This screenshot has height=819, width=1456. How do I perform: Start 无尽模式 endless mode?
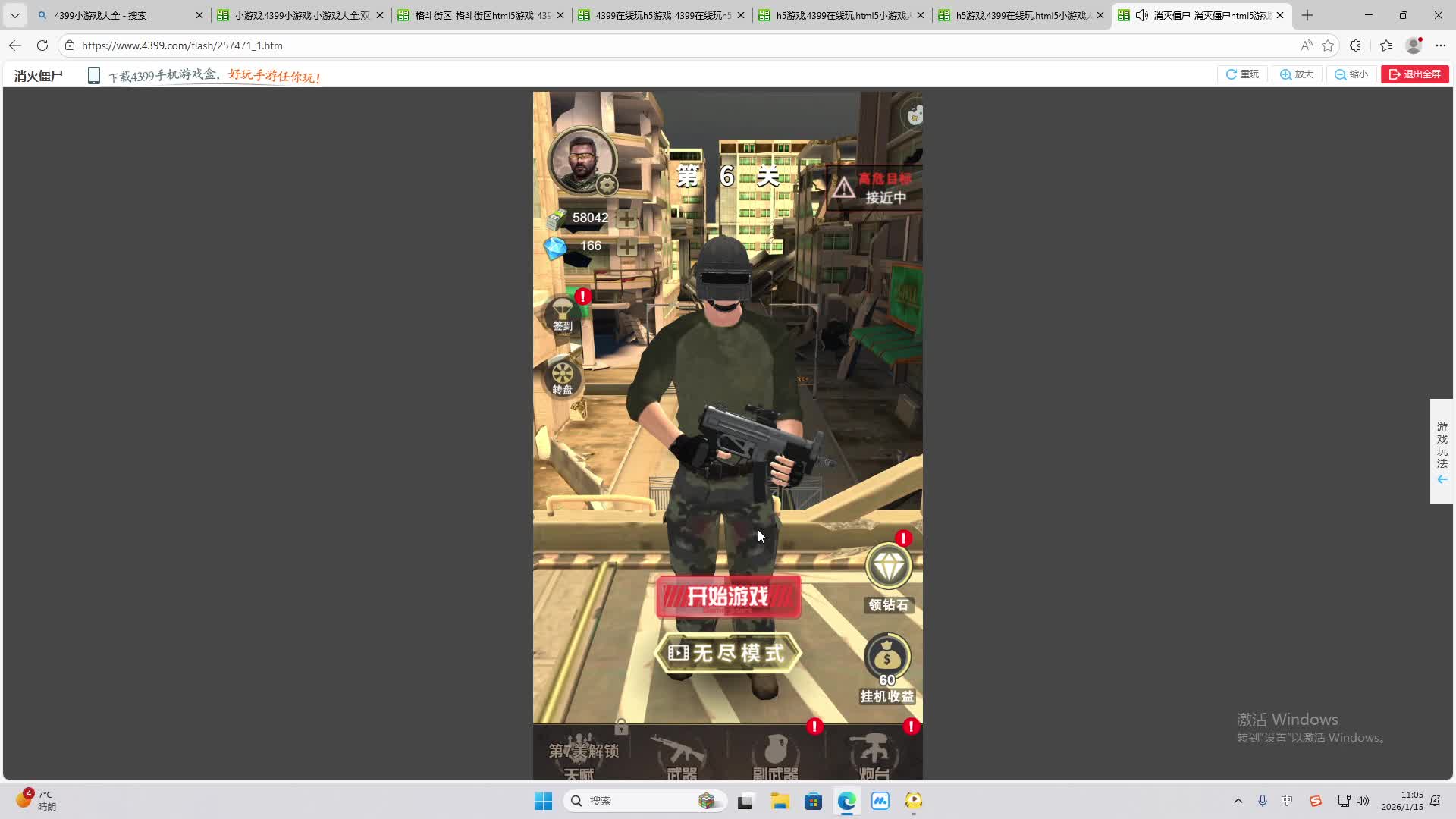tap(728, 653)
